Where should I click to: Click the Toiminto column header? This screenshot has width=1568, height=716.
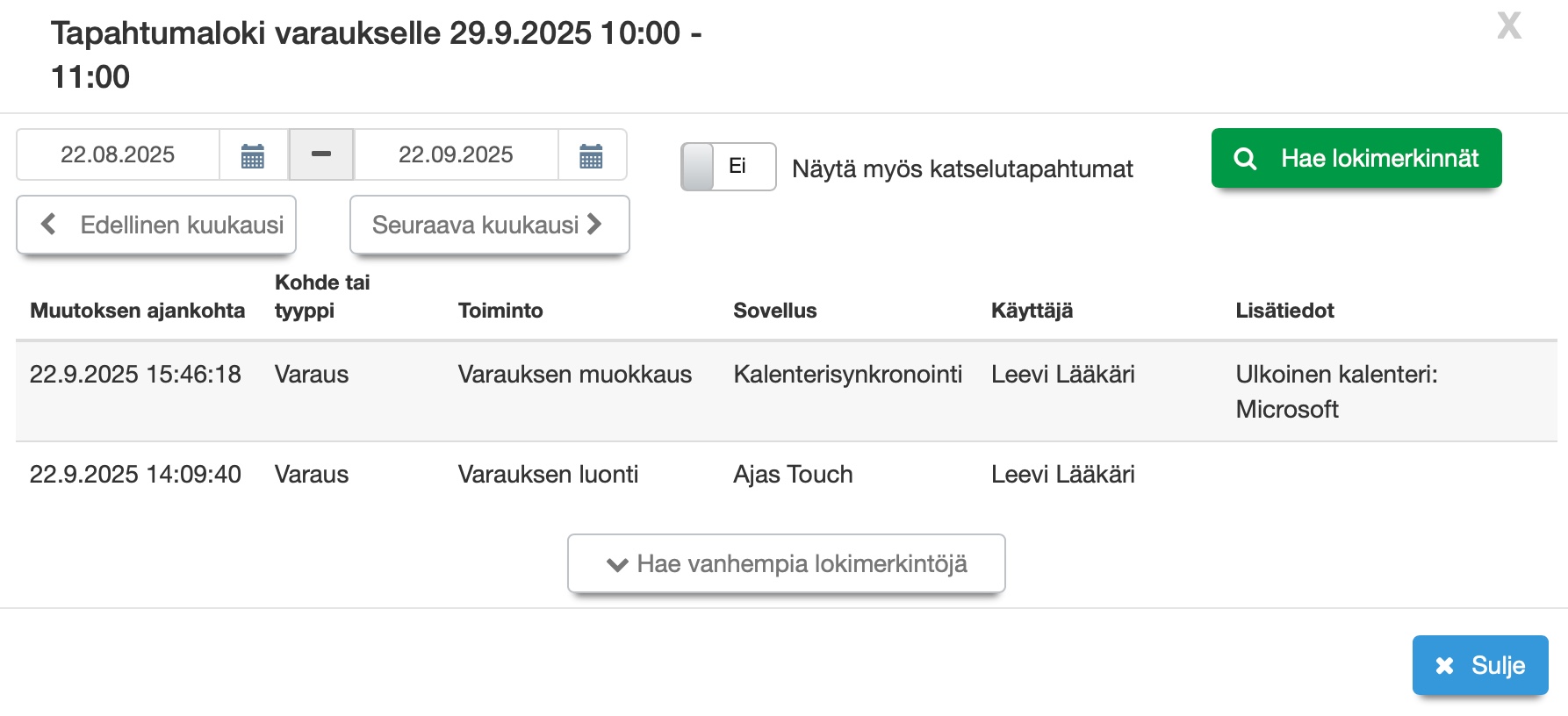[500, 311]
